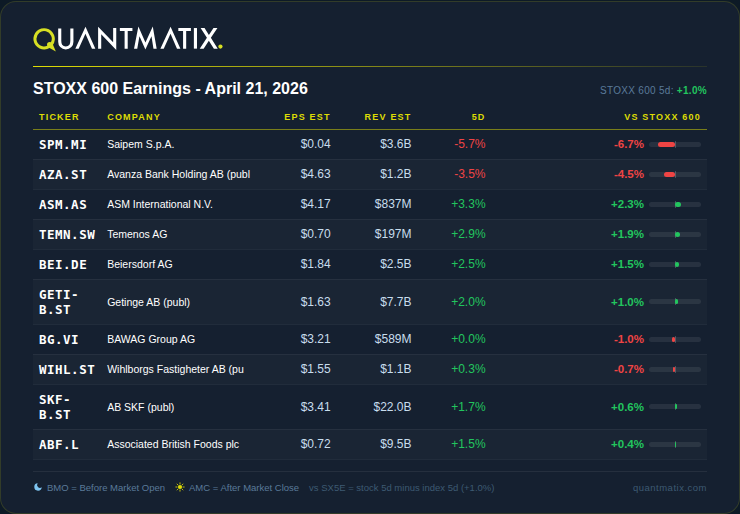Click the 5D column header
The height and width of the screenshot is (514, 740).
click(478, 117)
